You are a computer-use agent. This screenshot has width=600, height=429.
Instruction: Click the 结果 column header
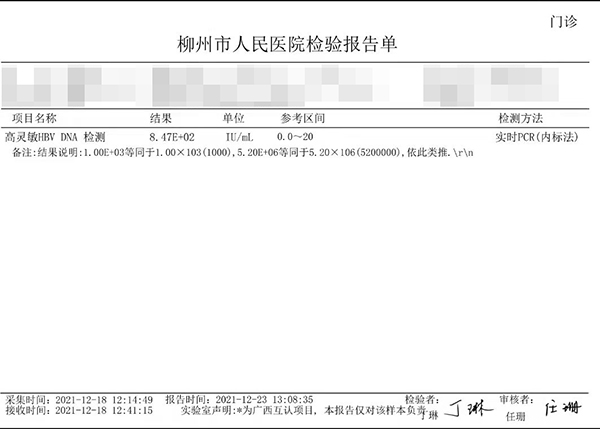tap(161, 118)
